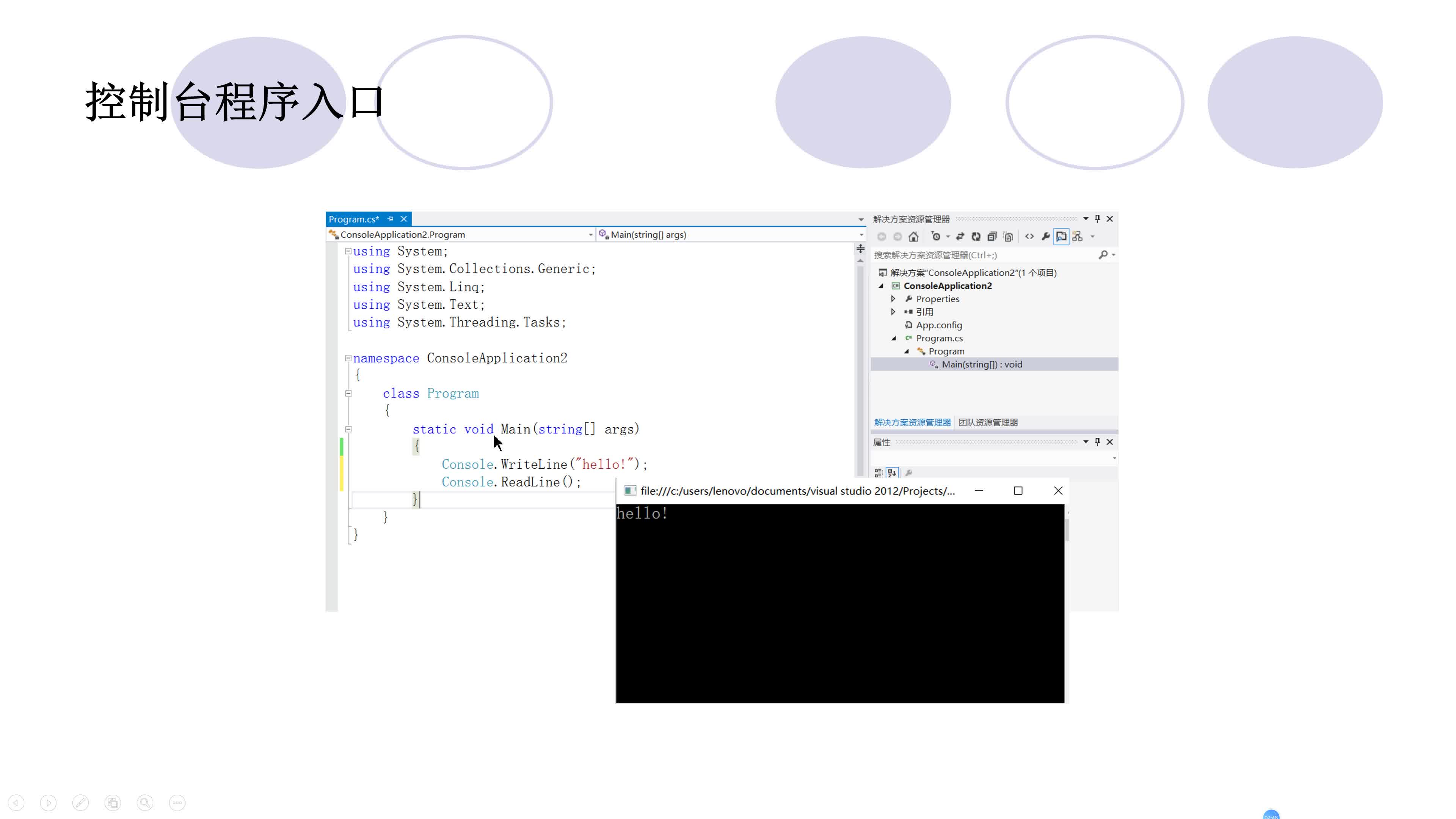1456x819 pixels.
Task: Click the Sync with Active Document icon
Action: (960, 237)
